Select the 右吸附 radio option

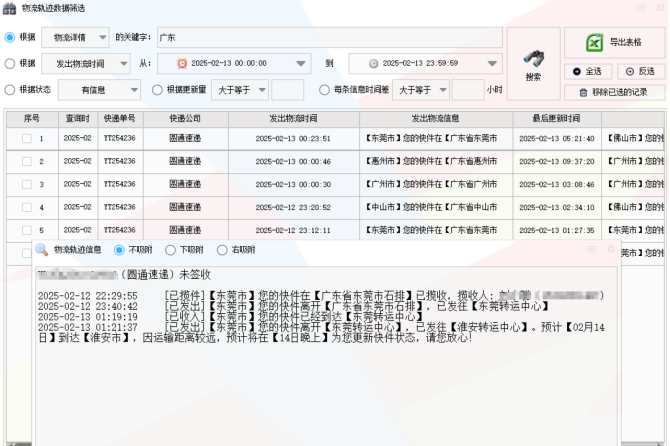[x=222, y=250]
